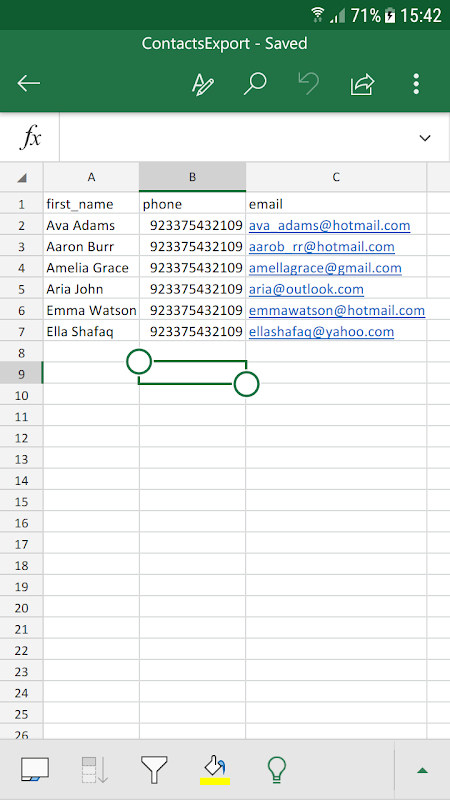The height and width of the screenshot is (800, 450).
Task: Open the three-dot overflow menu
Action: click(416, 83)
